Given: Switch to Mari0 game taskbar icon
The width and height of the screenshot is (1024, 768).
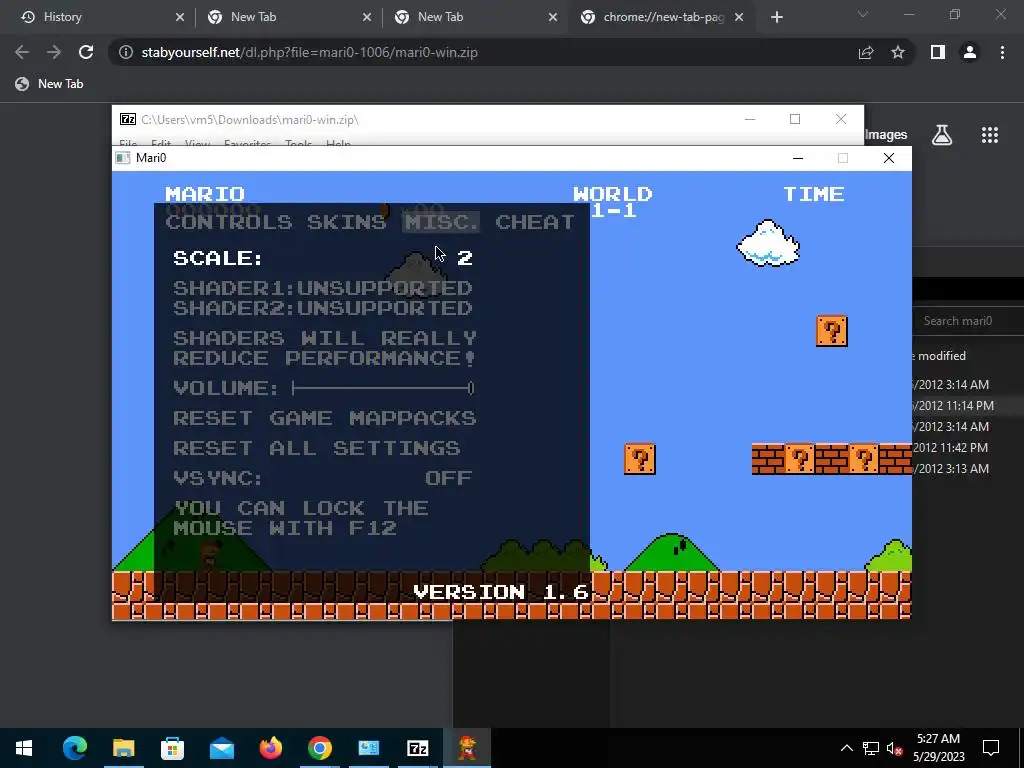Looking at the screenshot, I should (x=466, y=748).
